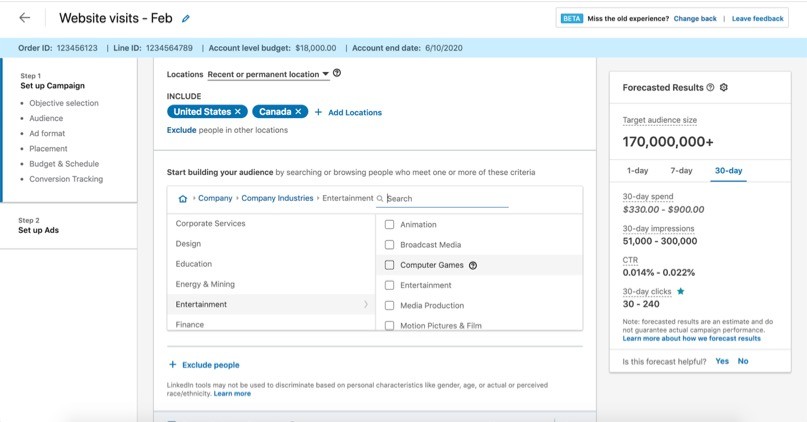Tick the Broadcast Media checkbox
The height and width of the screenshot is (422, 807).
[390, 245]
